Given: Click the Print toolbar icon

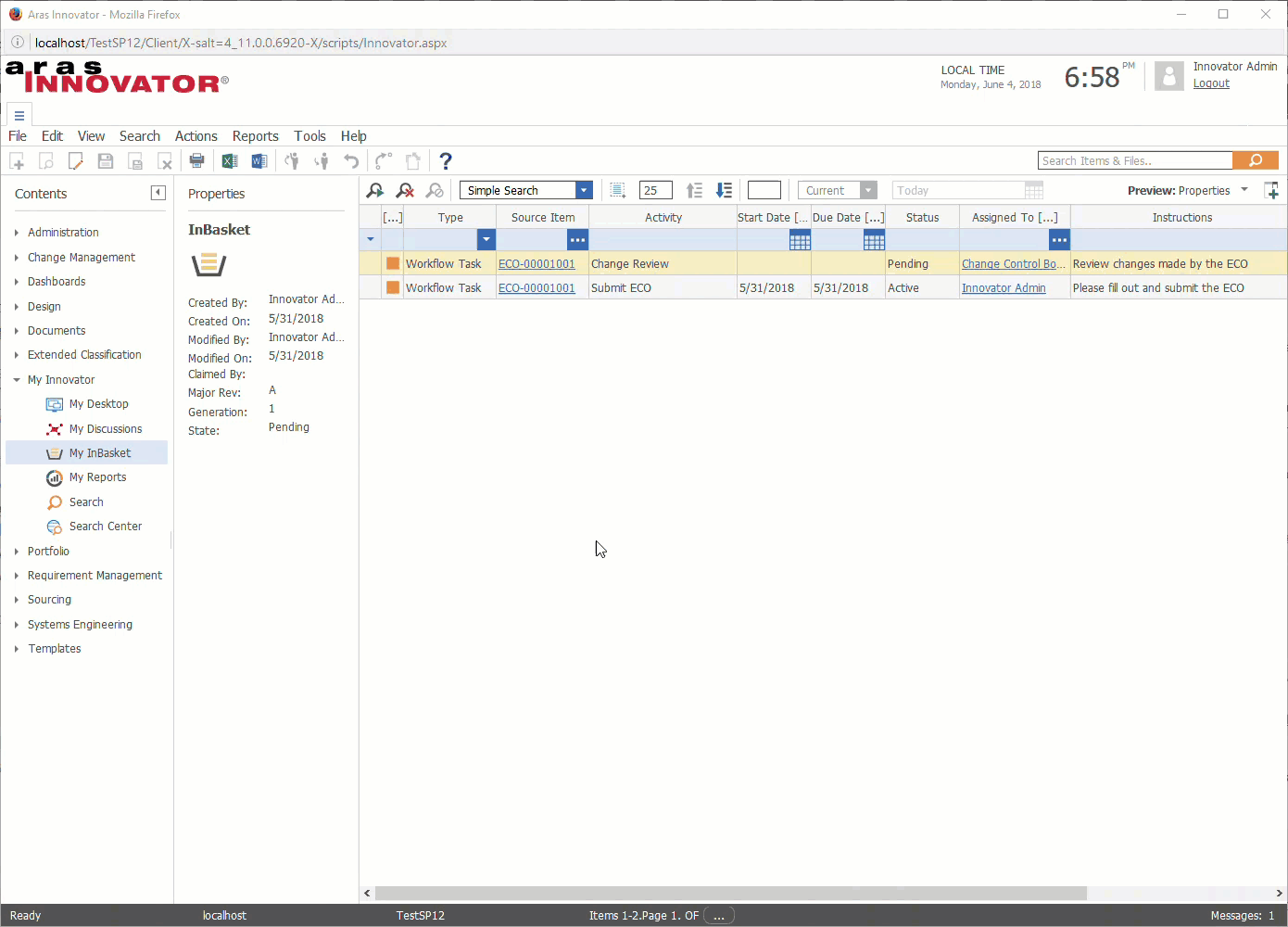Looking at the screenshot, I should (x=196, y=161).
